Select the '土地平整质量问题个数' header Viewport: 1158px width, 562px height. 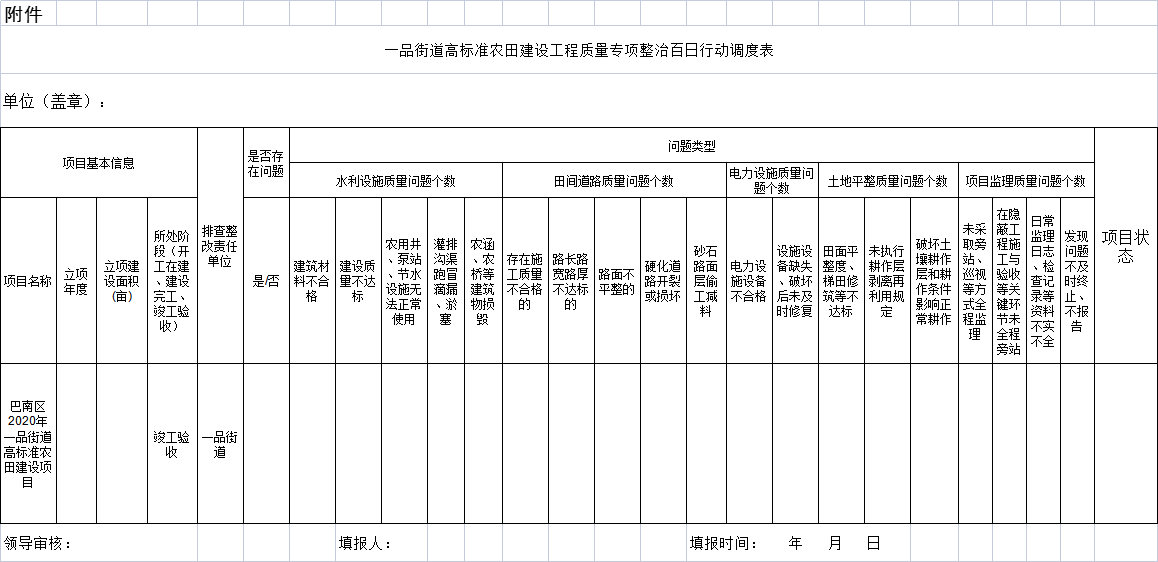[888, 181]
